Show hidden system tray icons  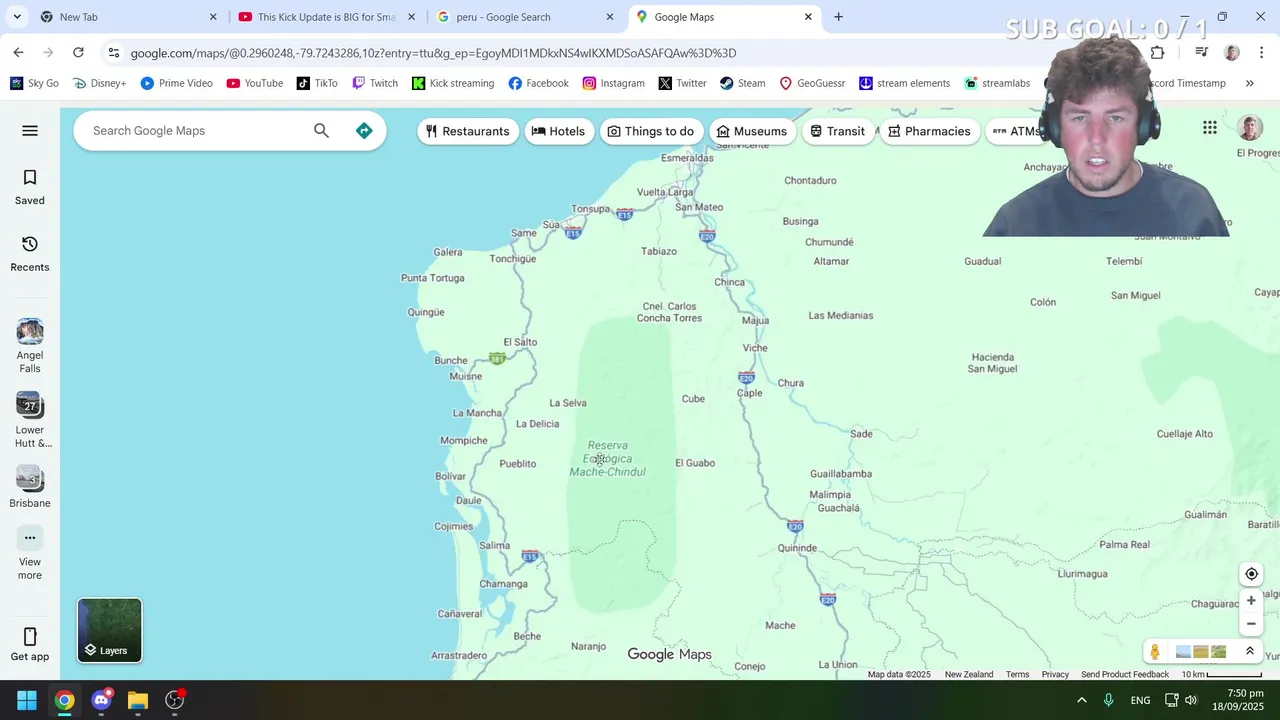(x=1081, y=700)
